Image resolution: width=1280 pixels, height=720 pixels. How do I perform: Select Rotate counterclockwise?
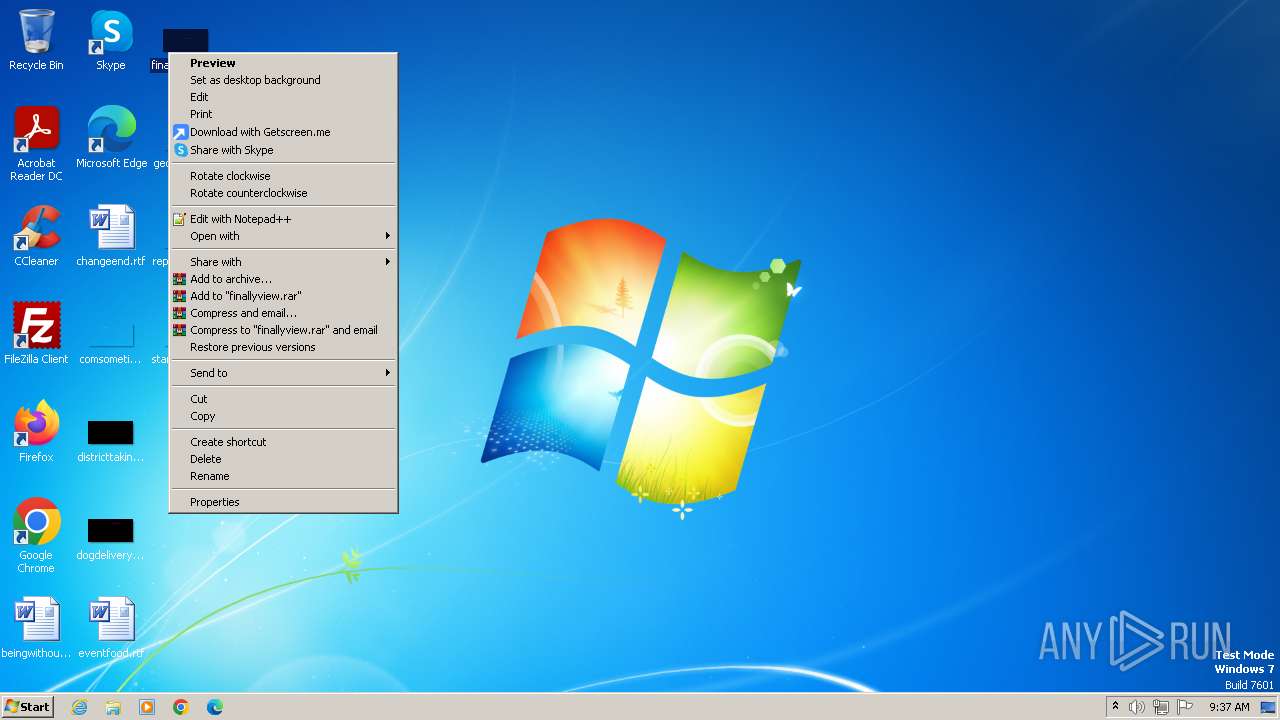283,193
